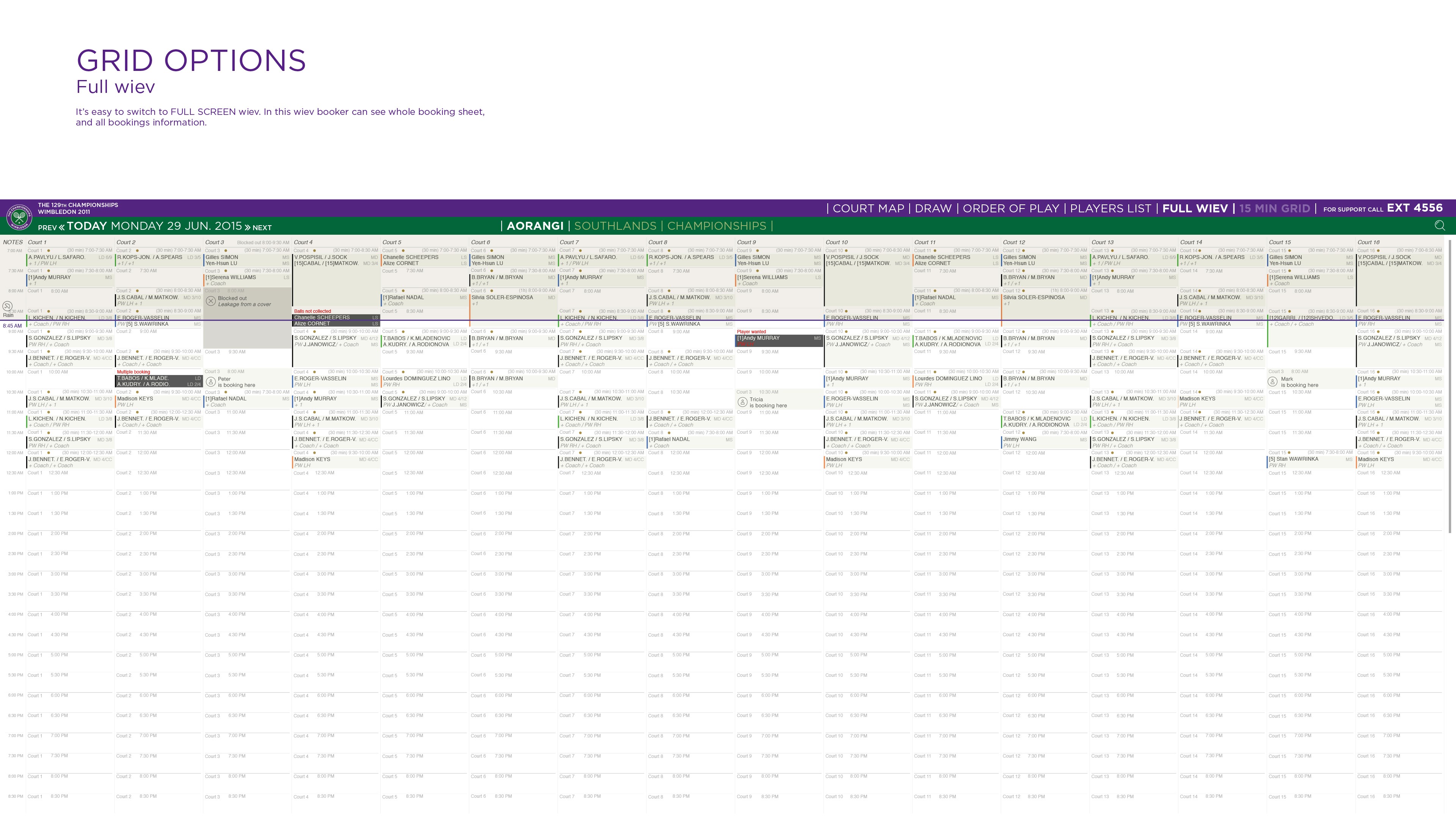Viewport: 1456px width, 819px height.
Task: Click the Court 3 blocked-out X icon
Action: click(211, 301)
